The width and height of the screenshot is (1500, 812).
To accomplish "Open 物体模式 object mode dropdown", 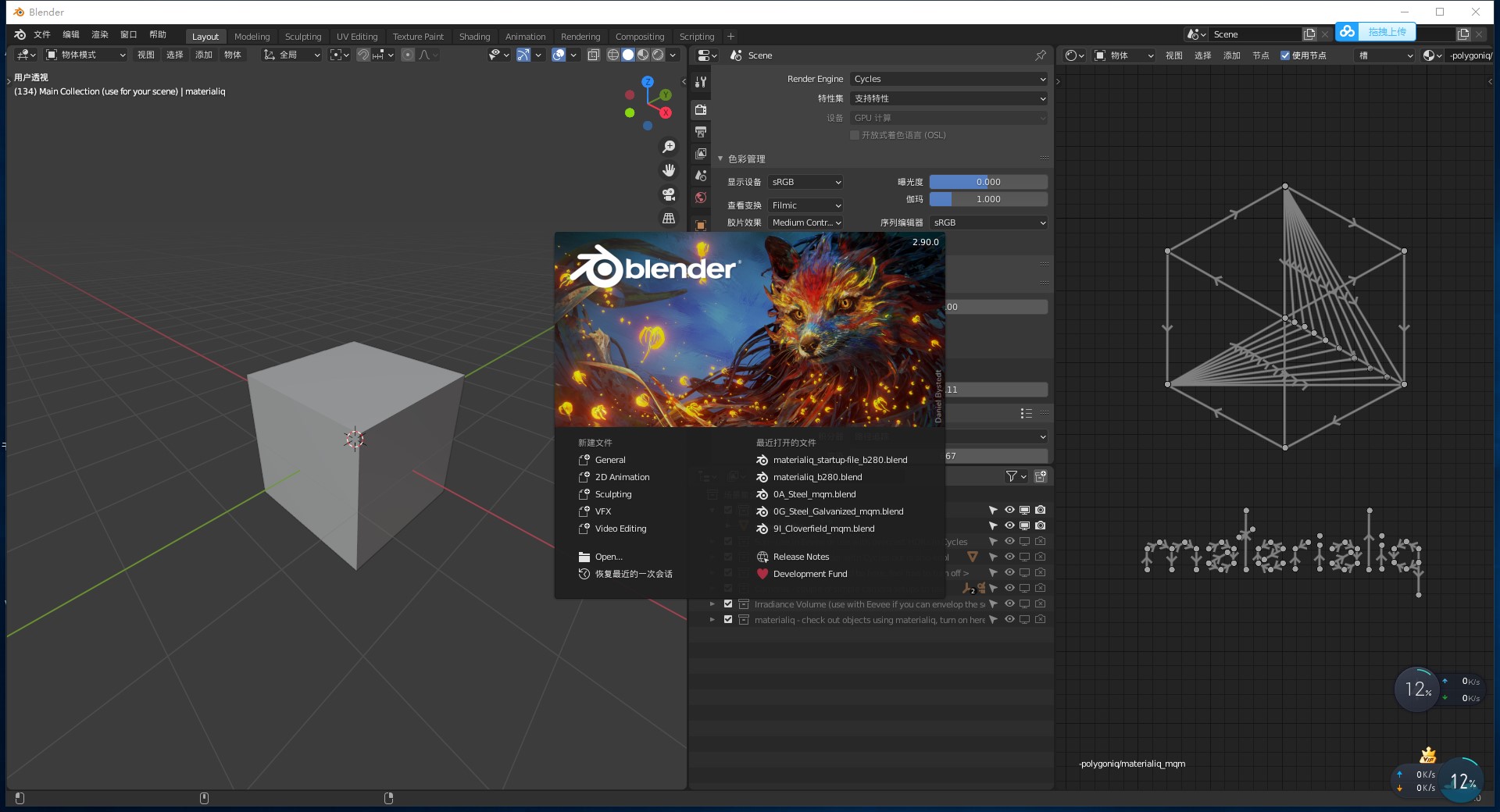I will coord(85,55).
